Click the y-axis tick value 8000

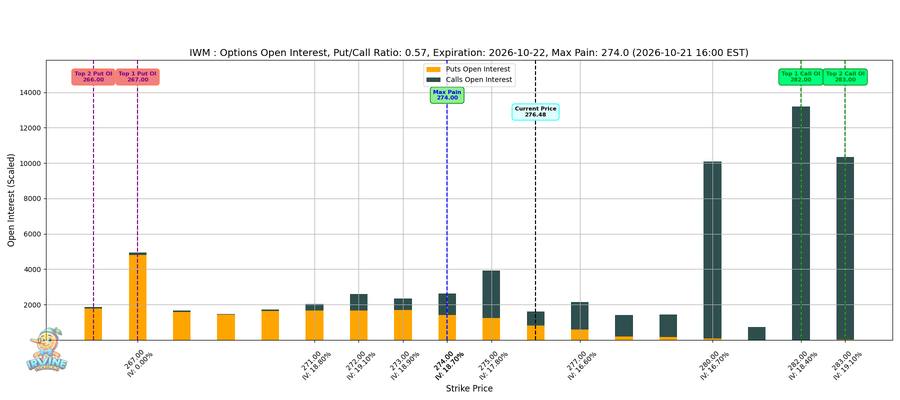coord(34,199)
